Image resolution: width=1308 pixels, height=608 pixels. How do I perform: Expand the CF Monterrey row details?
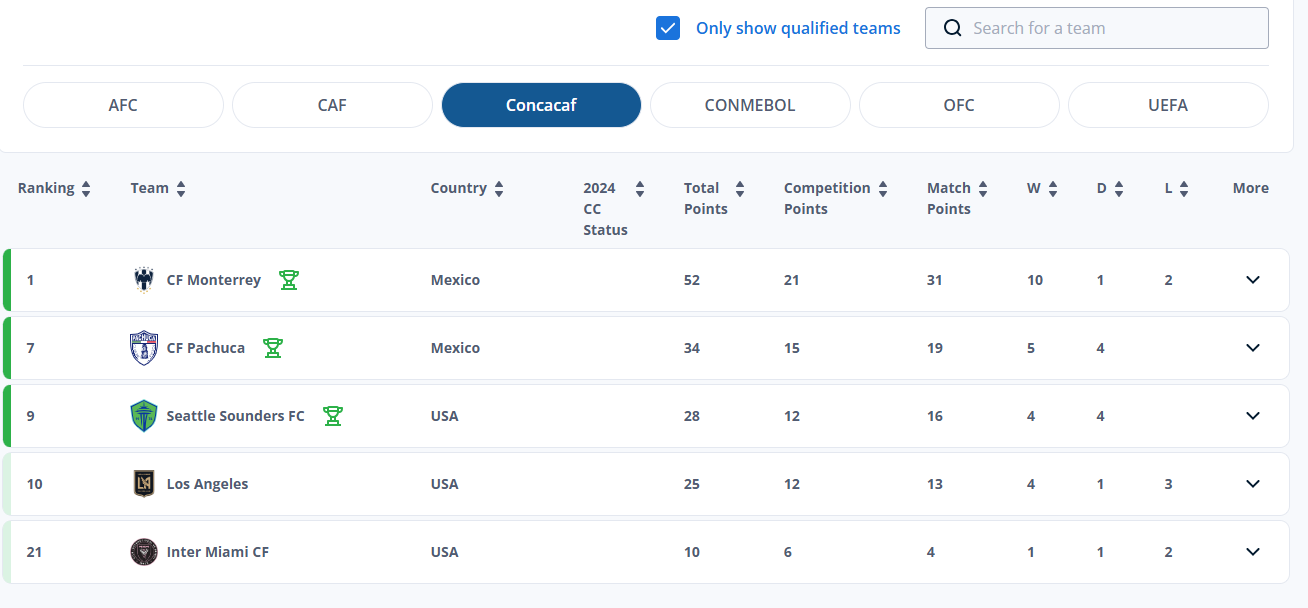click(x=1253, y=280)
